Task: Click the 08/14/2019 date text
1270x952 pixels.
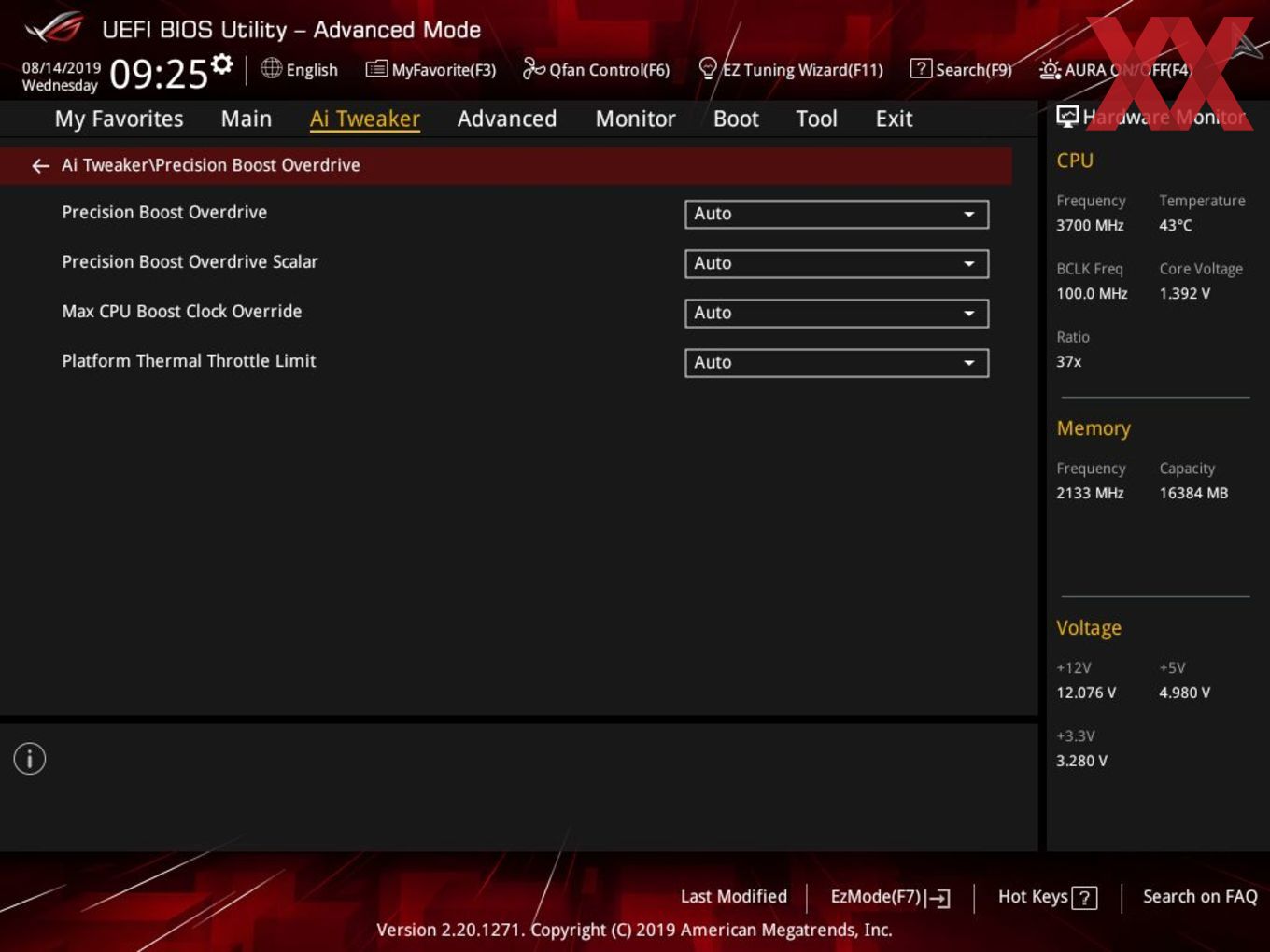Action: coord(62,68)
